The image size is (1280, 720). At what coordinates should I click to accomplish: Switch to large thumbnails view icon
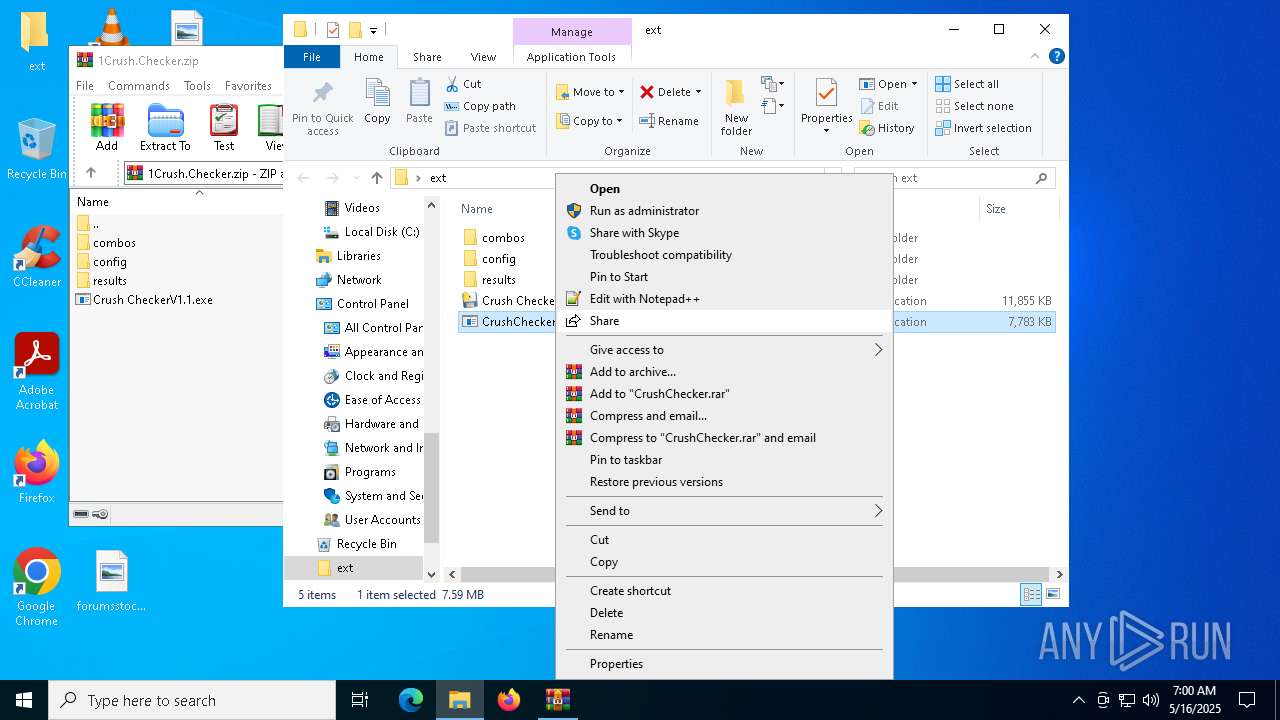[x=1052, y=595]
